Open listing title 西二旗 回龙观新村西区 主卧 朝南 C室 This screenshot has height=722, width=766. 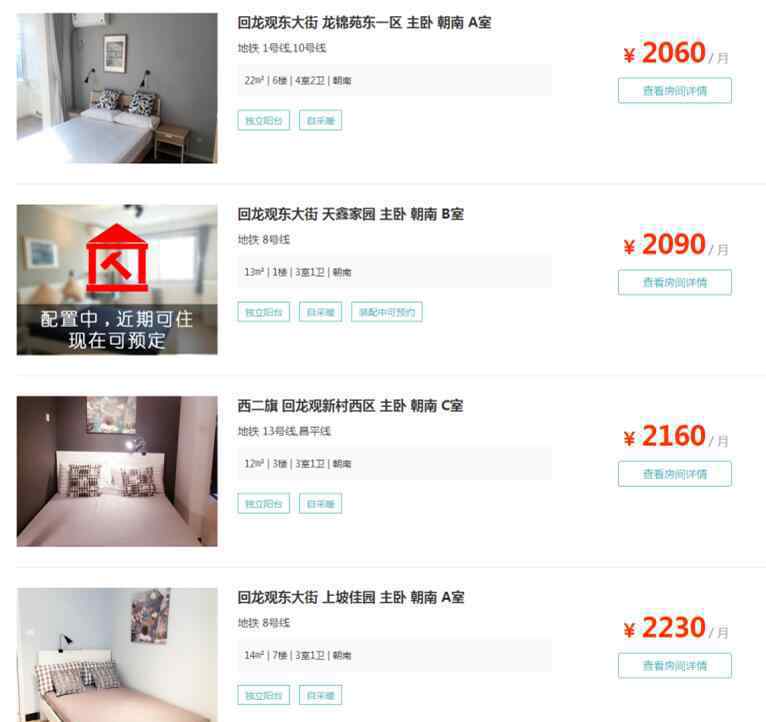350,405
